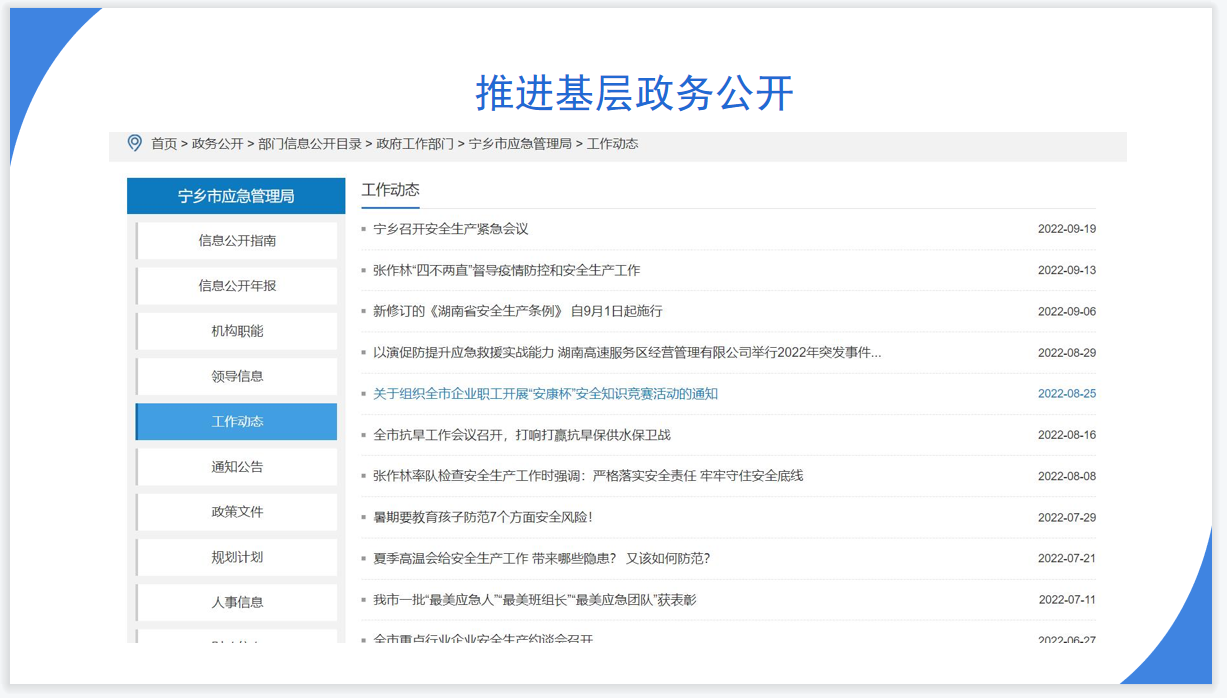Click the 工作动态 section heading tab

pos(390,190)
